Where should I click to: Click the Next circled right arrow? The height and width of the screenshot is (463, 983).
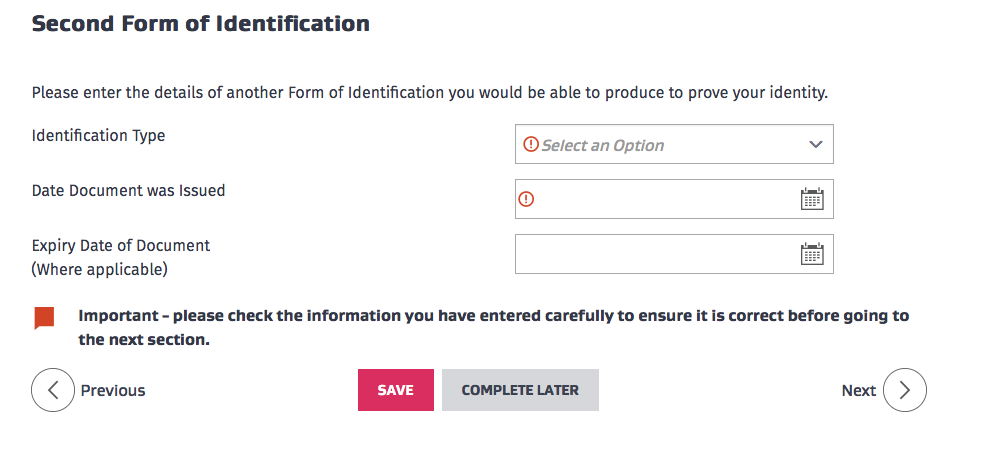tap(905, 390)
